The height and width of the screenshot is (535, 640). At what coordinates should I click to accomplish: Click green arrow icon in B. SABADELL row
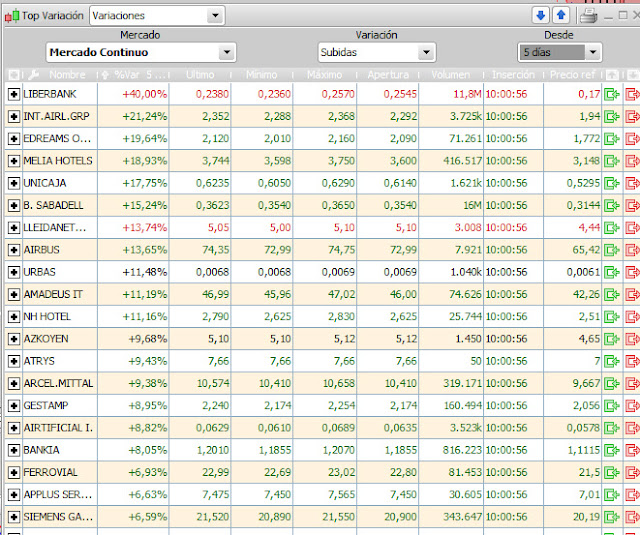[x=612, y=206]
